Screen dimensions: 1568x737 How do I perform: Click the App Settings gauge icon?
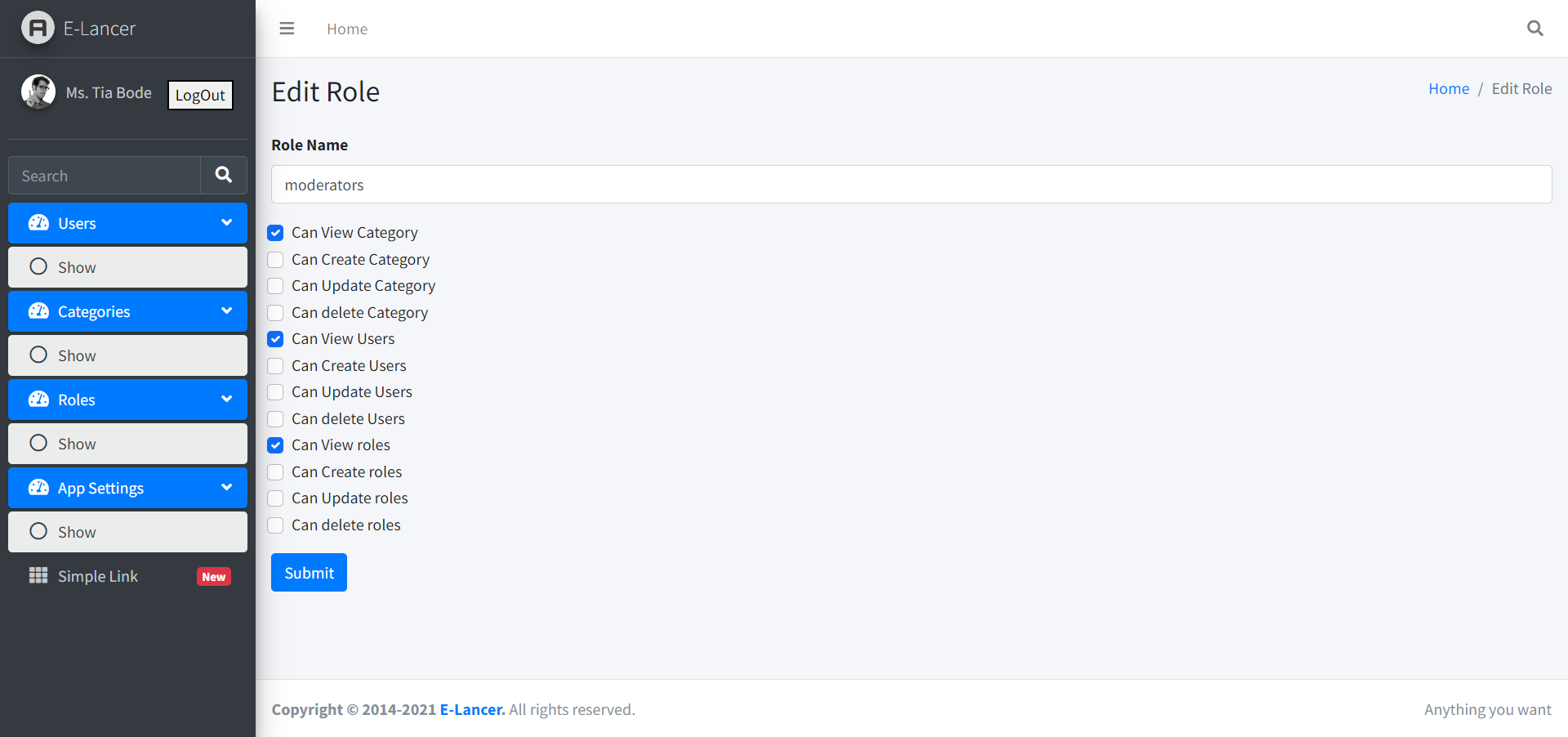[38, 487]
